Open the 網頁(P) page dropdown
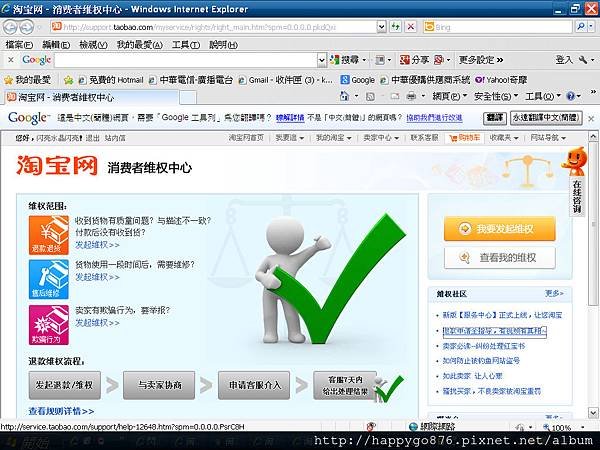Screen dimensions: 600x450 (450, 96)
